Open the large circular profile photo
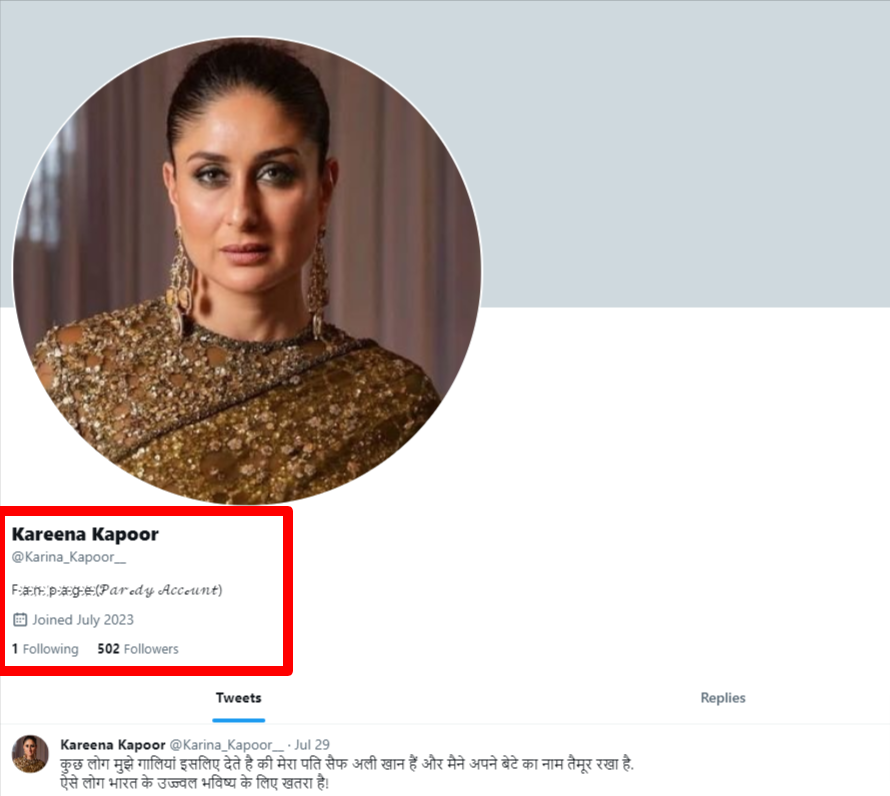 coord(247,270)
